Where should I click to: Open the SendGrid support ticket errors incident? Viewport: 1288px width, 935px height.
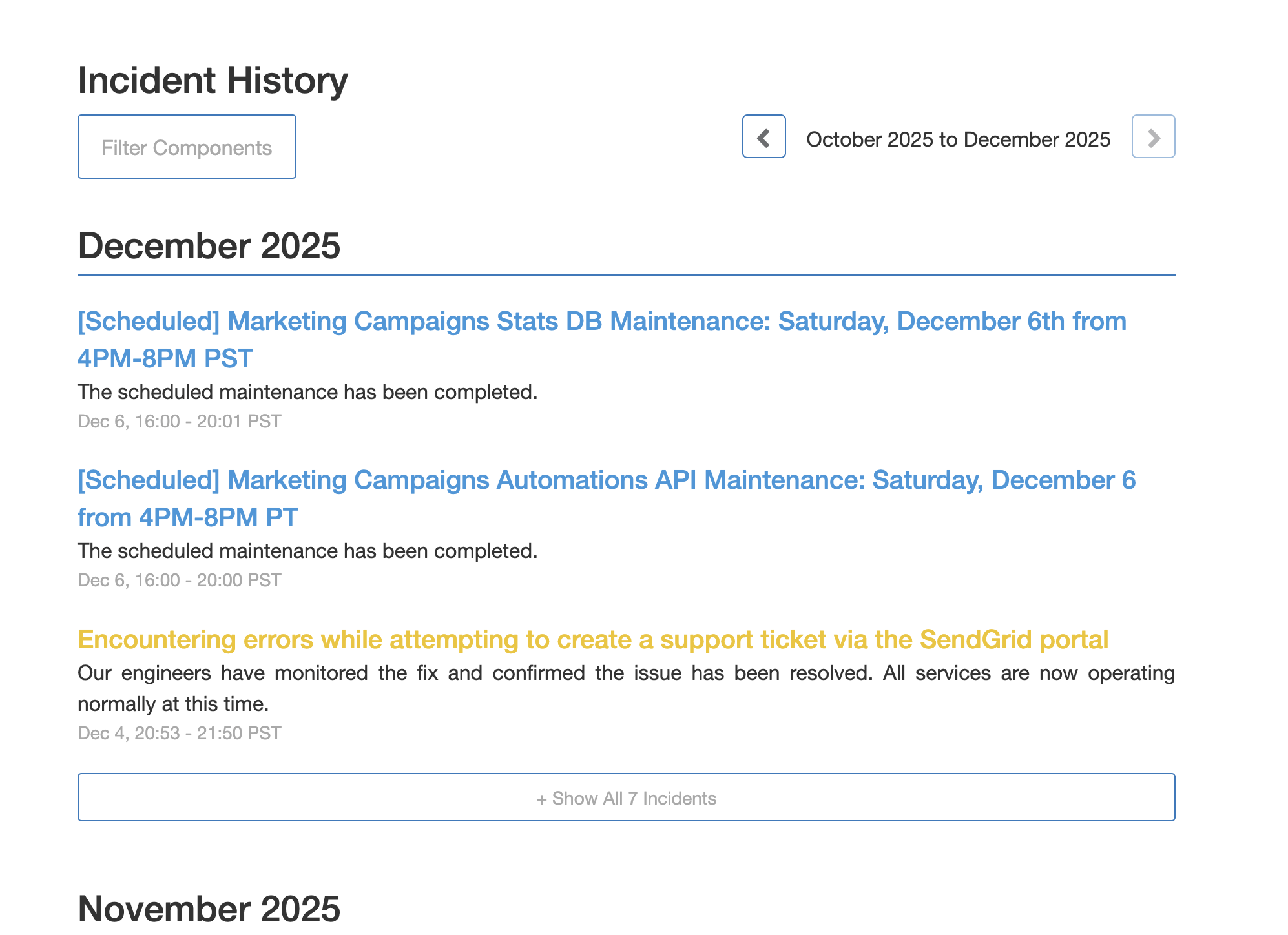[592, 640]
